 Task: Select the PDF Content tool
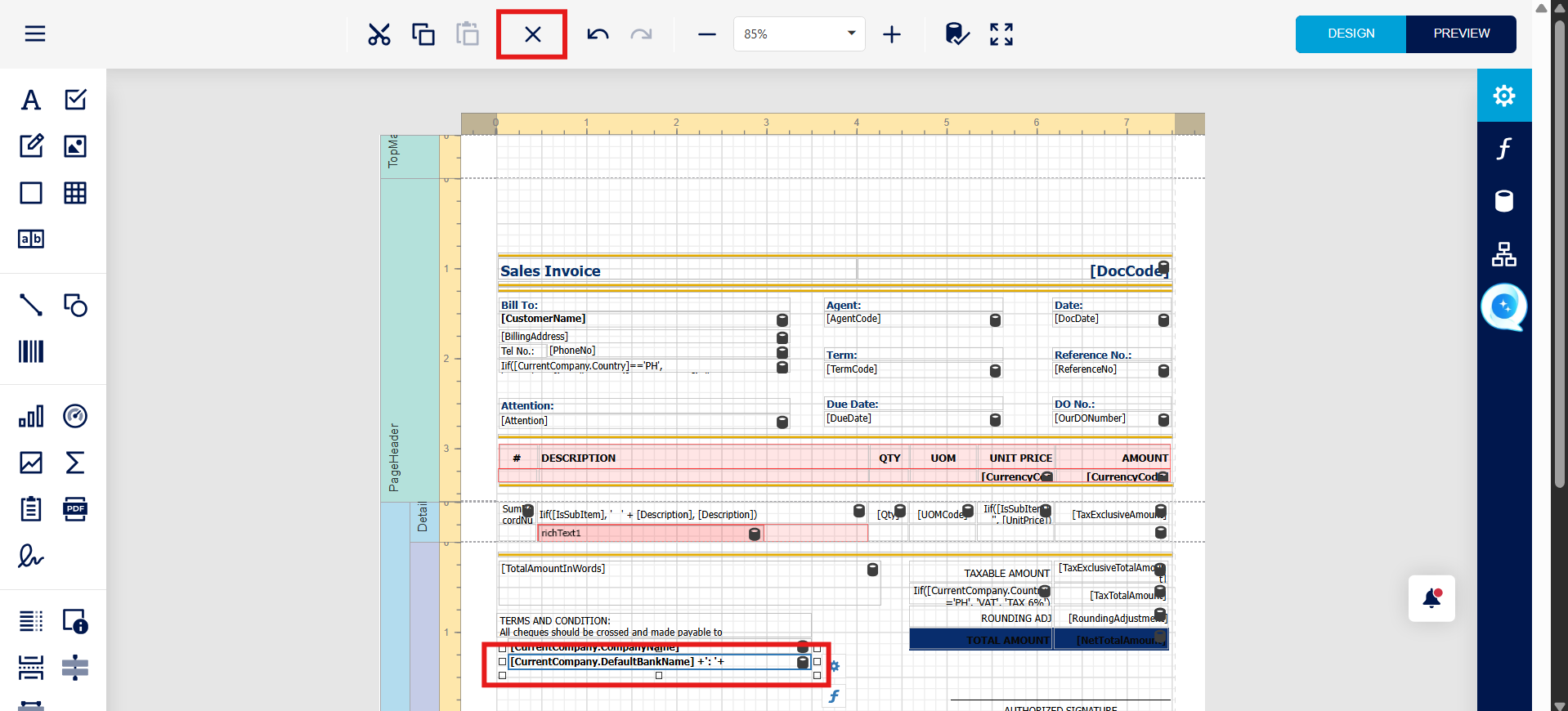pyautogui.click(x=75, y=509)
